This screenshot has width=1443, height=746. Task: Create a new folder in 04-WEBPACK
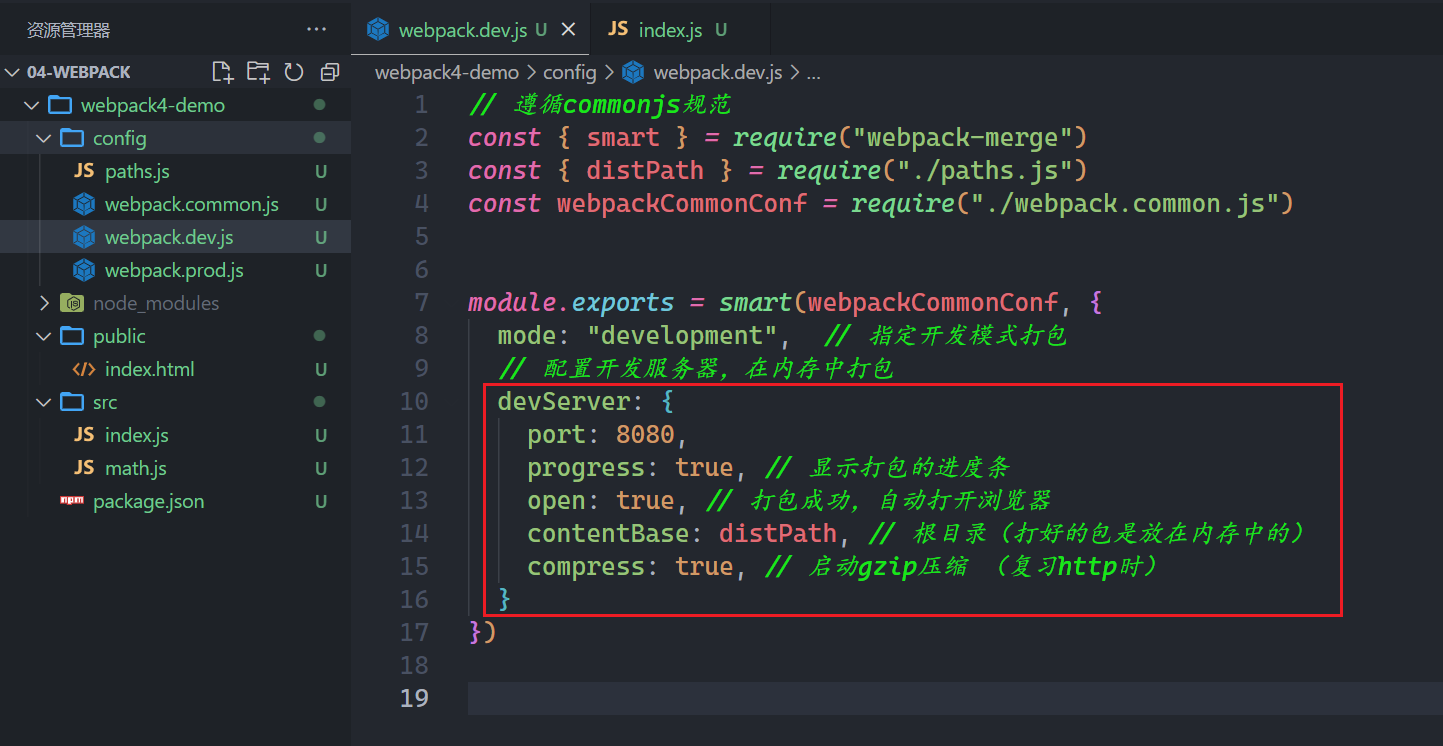(258, 72)
